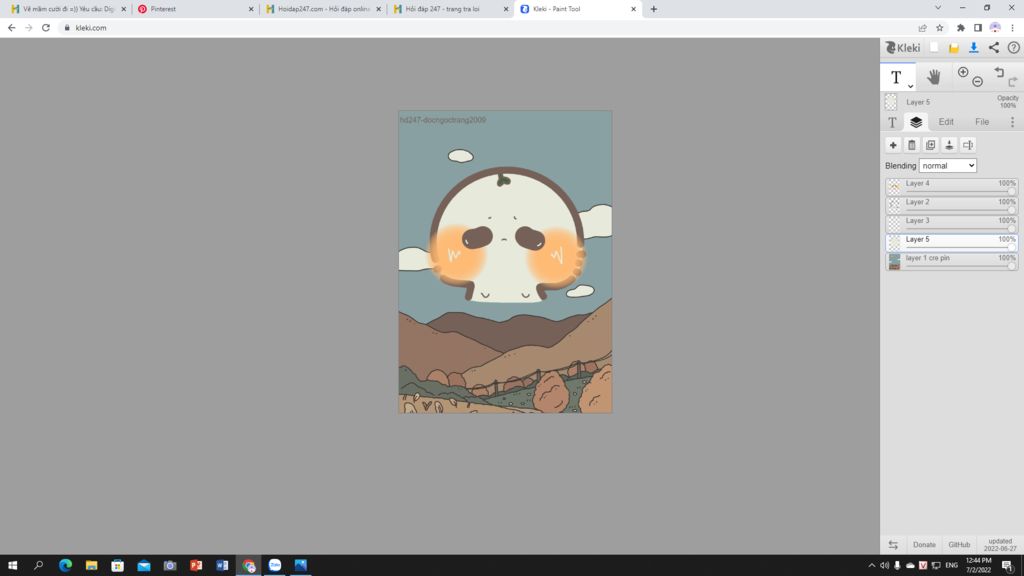1024x576 pixels.
Task: Select the Text tool in Kleki
Action: (x=895, y=77)
